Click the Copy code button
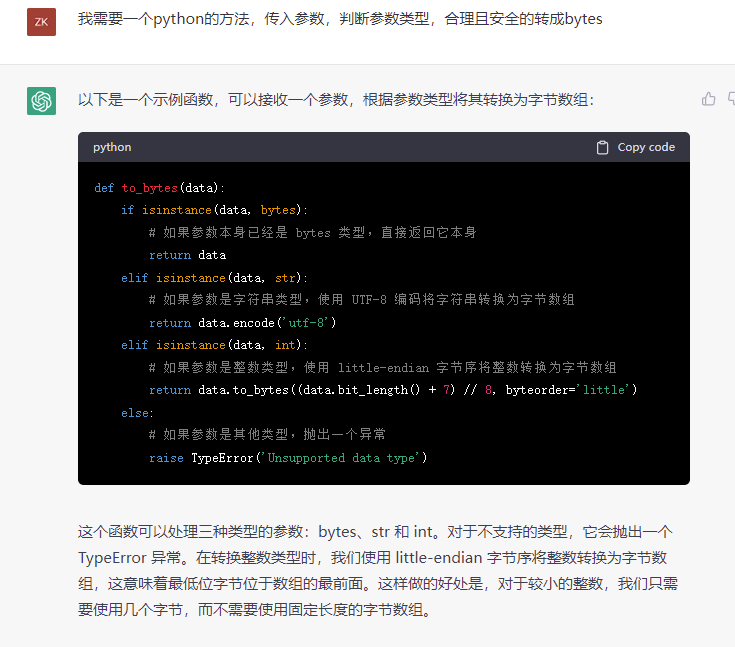 [636, 147]
